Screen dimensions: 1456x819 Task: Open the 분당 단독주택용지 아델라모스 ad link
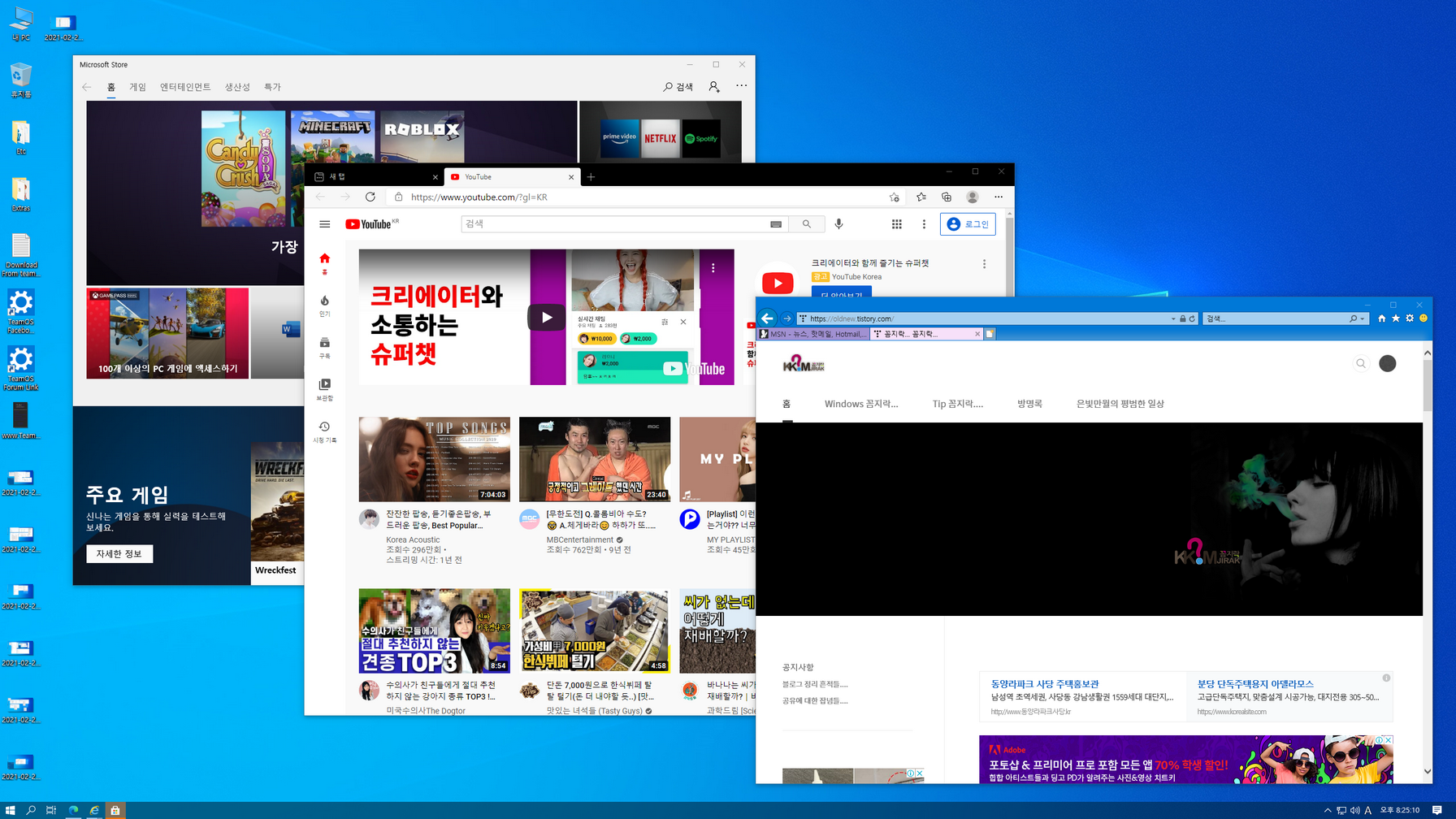click(x=1255, y=684)
